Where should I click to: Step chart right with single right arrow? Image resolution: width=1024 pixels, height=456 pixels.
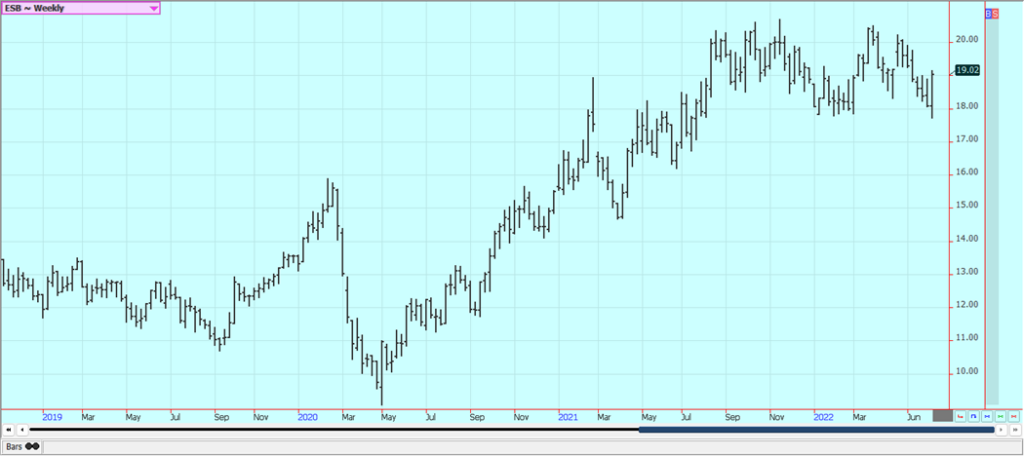click(1001, 429)
